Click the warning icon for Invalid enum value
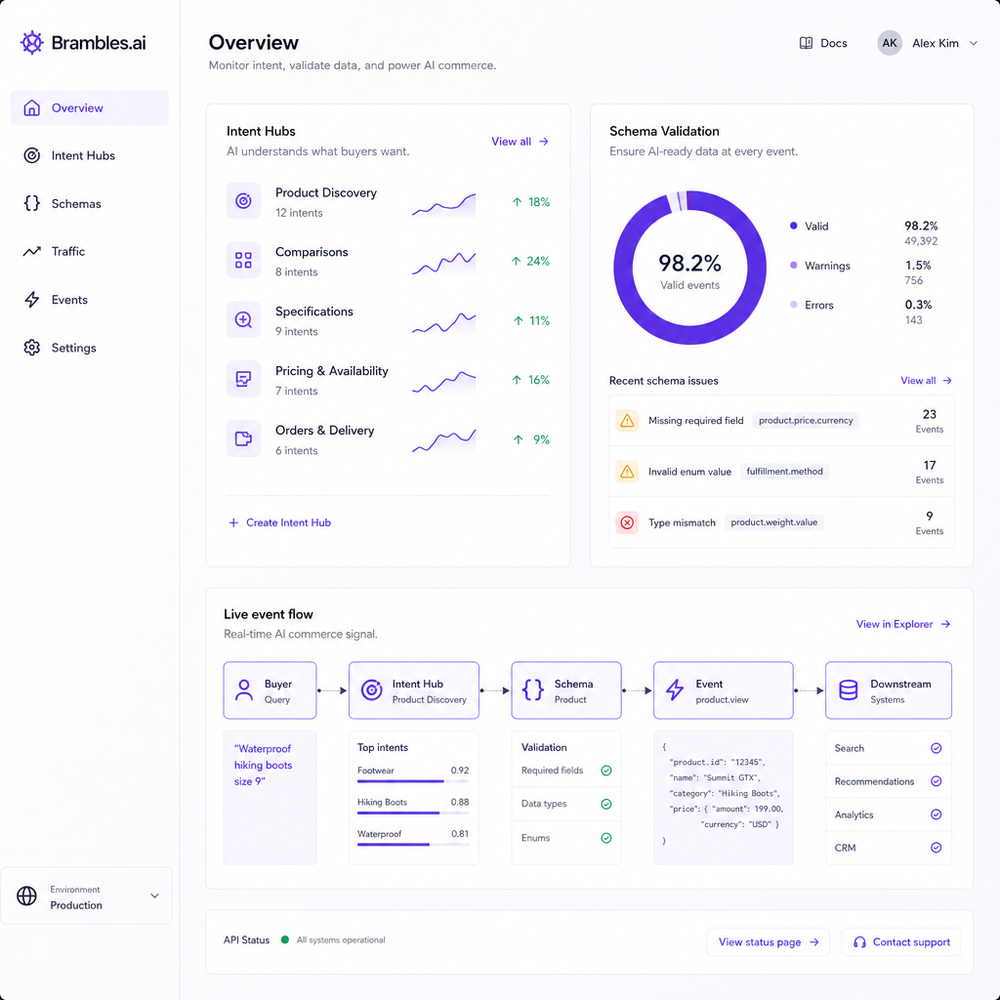 click(x=627, y=471)
